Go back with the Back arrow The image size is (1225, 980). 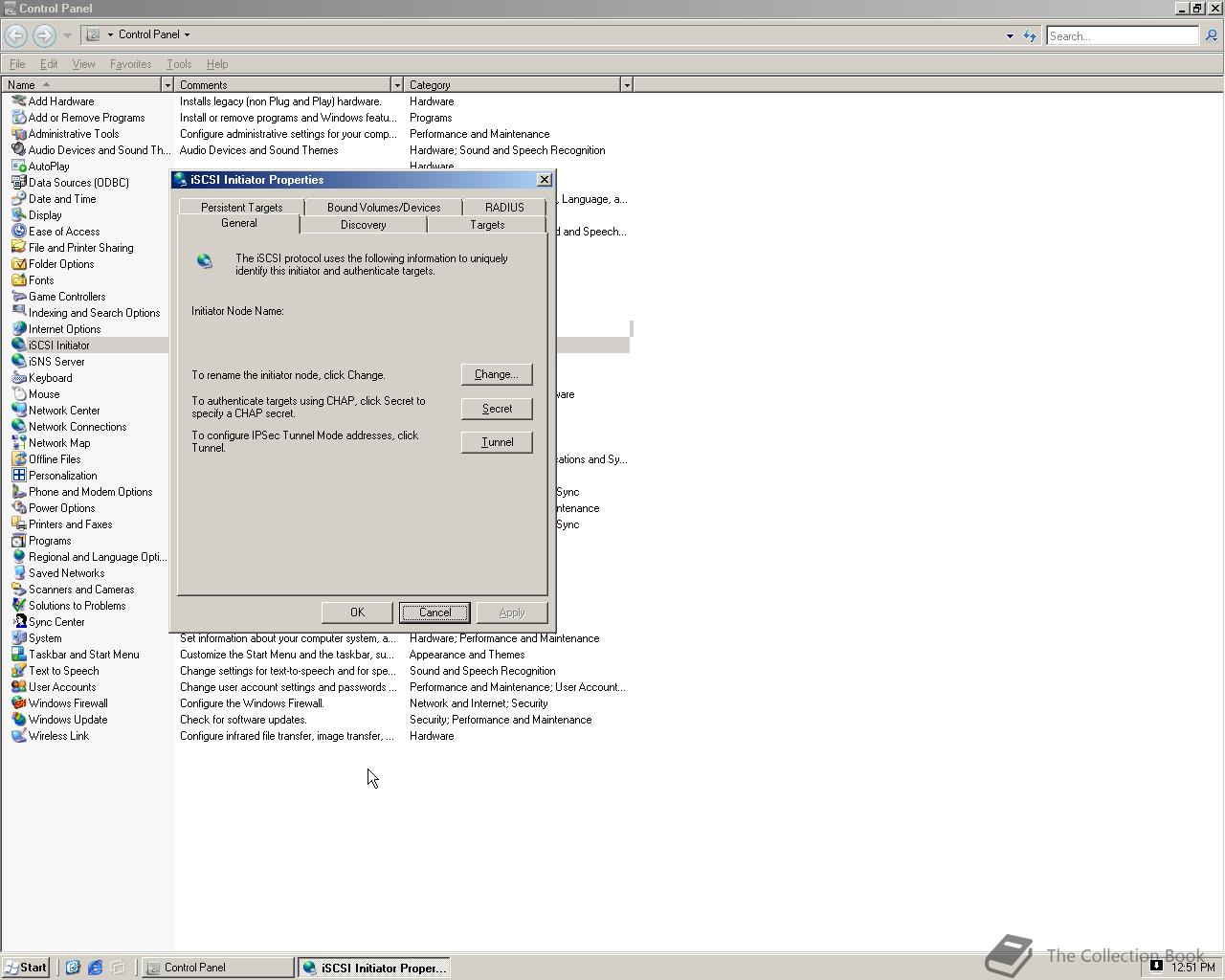[15, 35]
